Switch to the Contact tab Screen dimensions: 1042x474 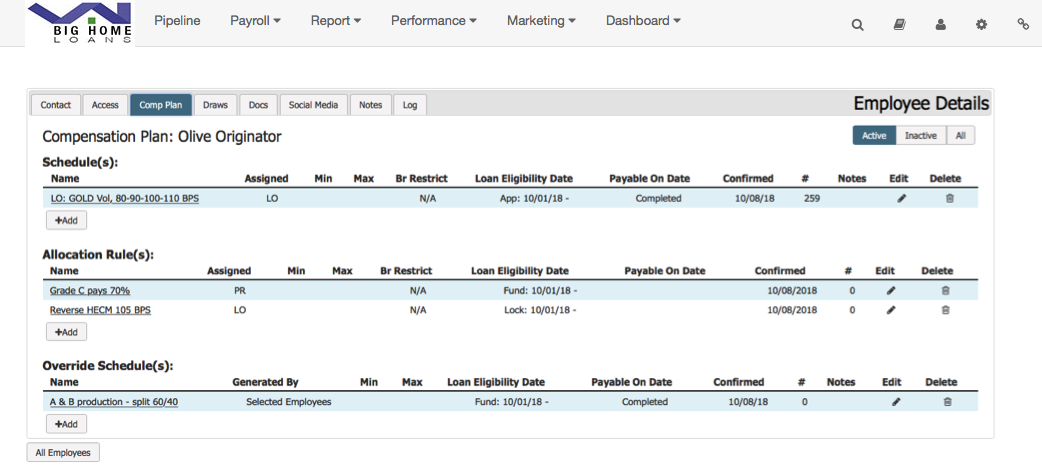pyautogui.click(x=56, y=105)
